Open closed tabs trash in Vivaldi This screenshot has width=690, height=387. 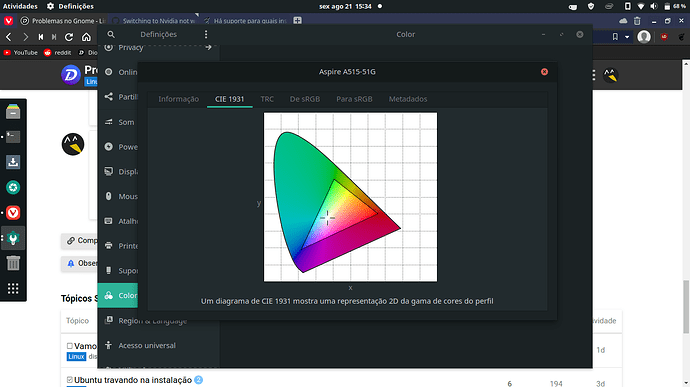[x=637, y=21]
